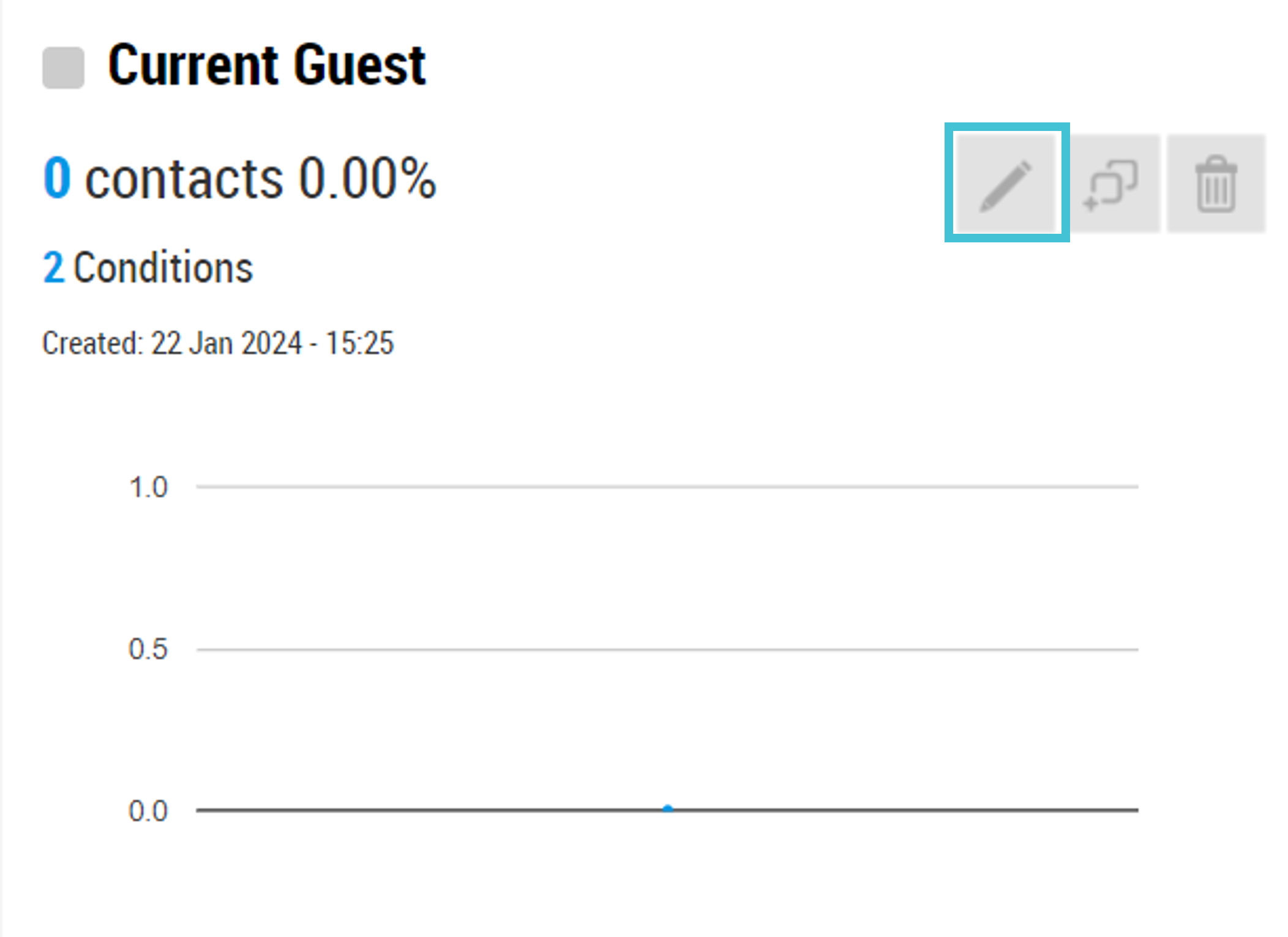Screen dimensions: 1288x937
Task: Click the 0.5 horizontal gridline
Action: pyautogui.click(x=667, y=649)
